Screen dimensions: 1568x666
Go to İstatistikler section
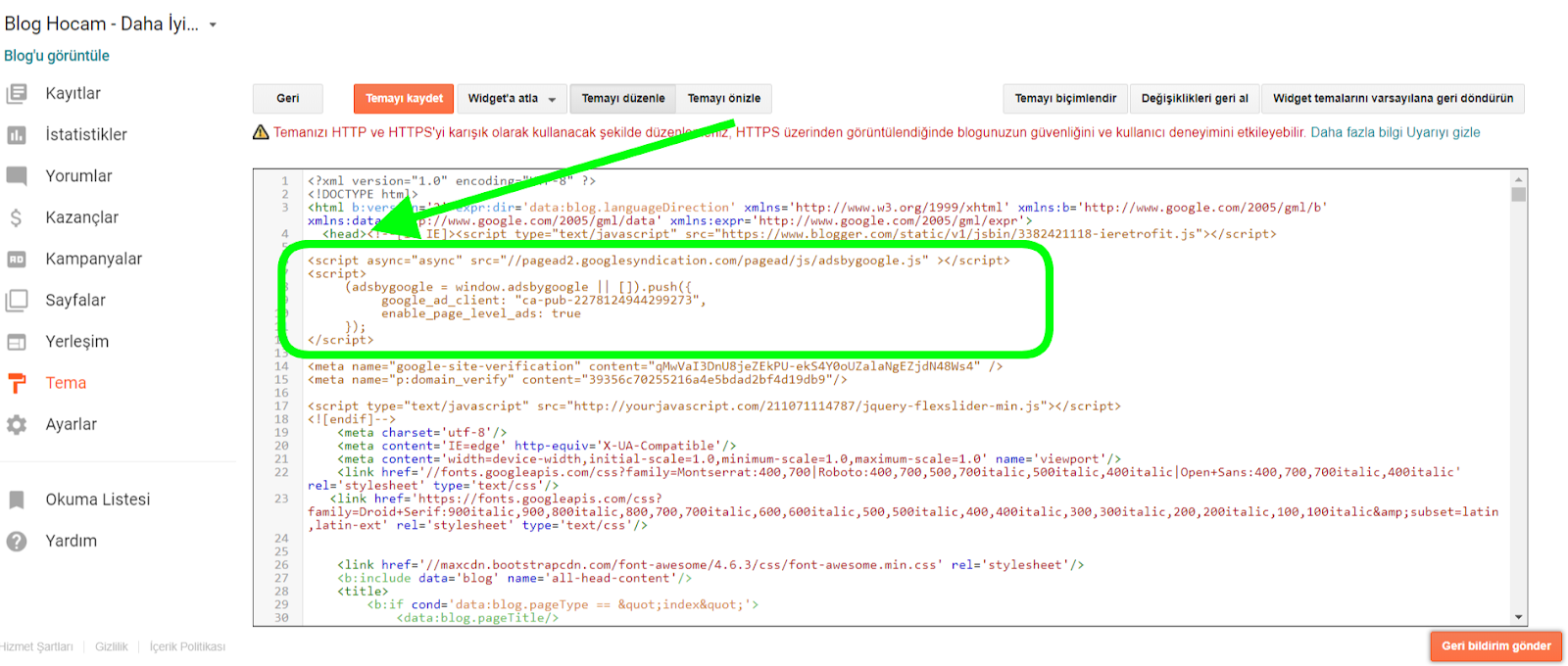[86, 134]
